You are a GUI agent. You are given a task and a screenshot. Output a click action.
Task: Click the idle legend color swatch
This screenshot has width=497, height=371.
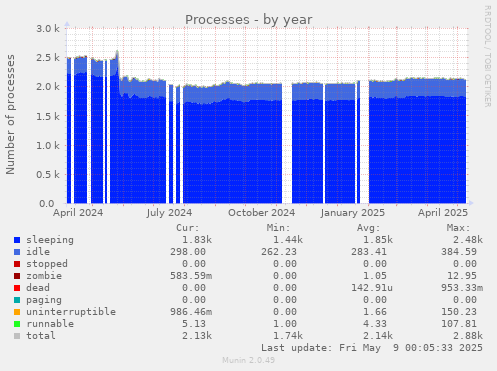pyautogui.click(x=17, y=252)
